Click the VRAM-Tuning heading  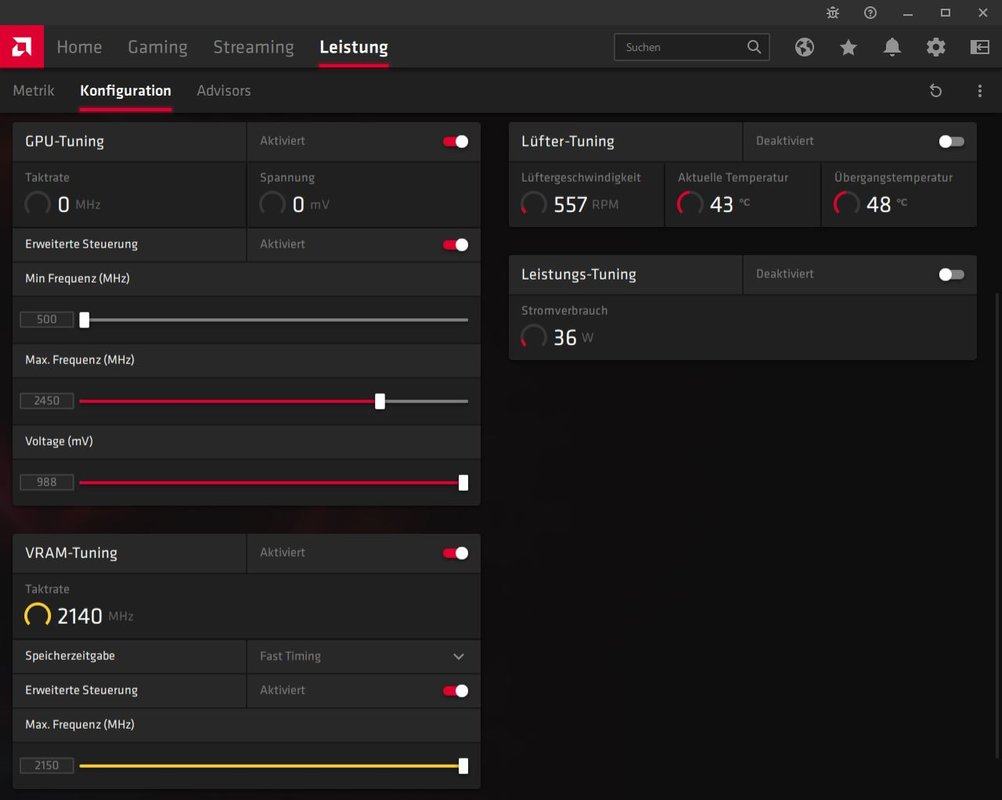point(71,553)
